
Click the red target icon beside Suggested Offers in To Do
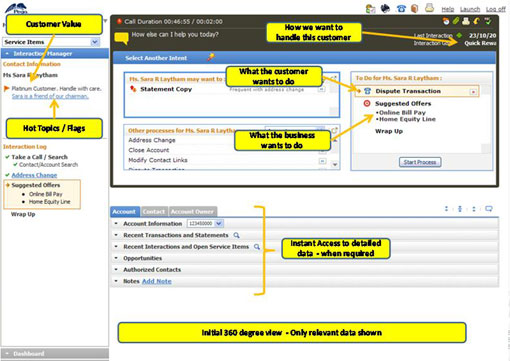pyautogui.click(x=367, y=103)
